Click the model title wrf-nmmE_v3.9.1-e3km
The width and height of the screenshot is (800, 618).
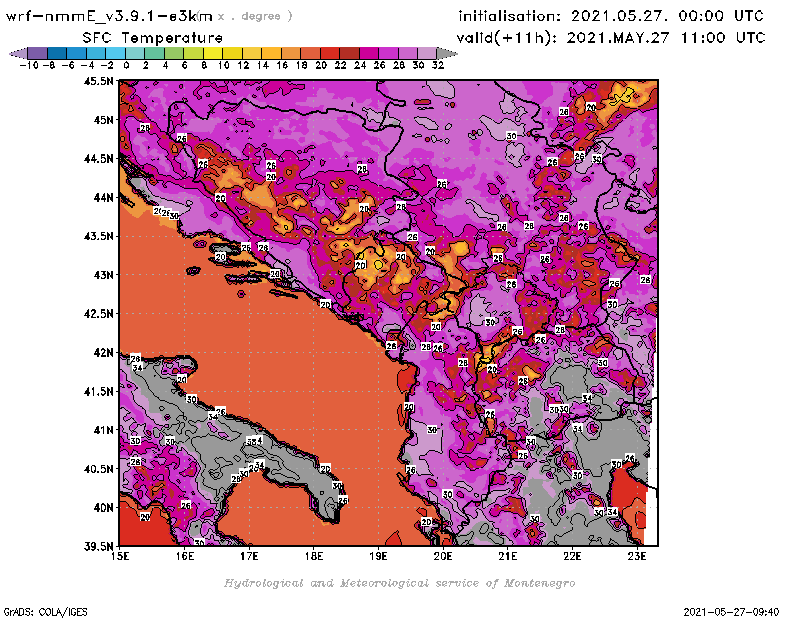(109, 16)
